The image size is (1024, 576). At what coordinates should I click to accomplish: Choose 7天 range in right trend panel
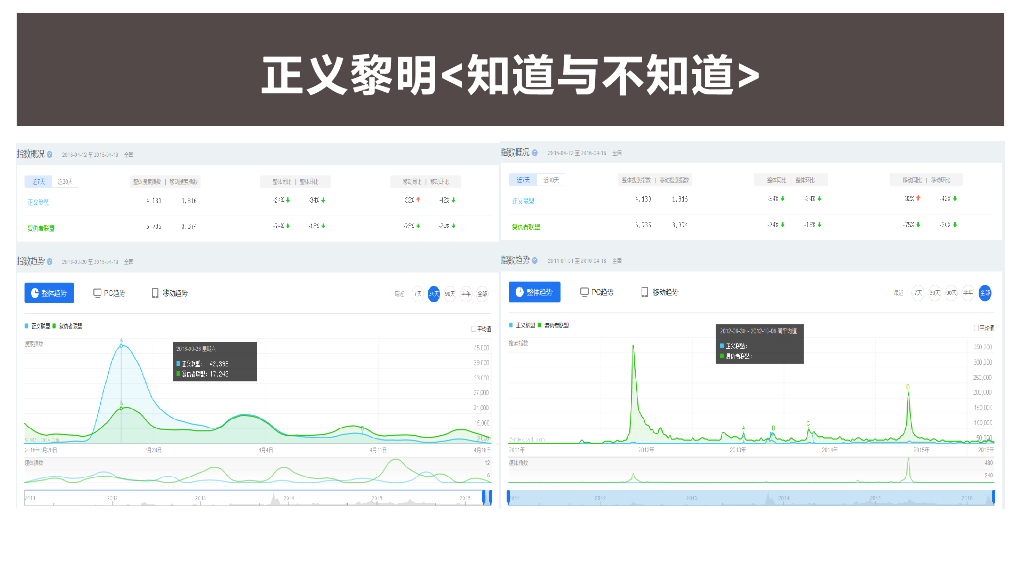(918, 293)
